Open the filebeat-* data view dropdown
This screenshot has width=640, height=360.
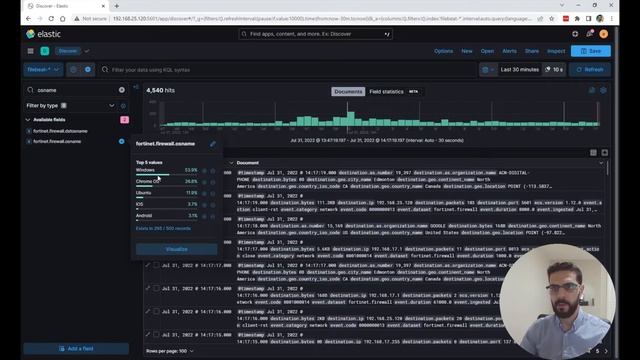(x=43, y=70)
